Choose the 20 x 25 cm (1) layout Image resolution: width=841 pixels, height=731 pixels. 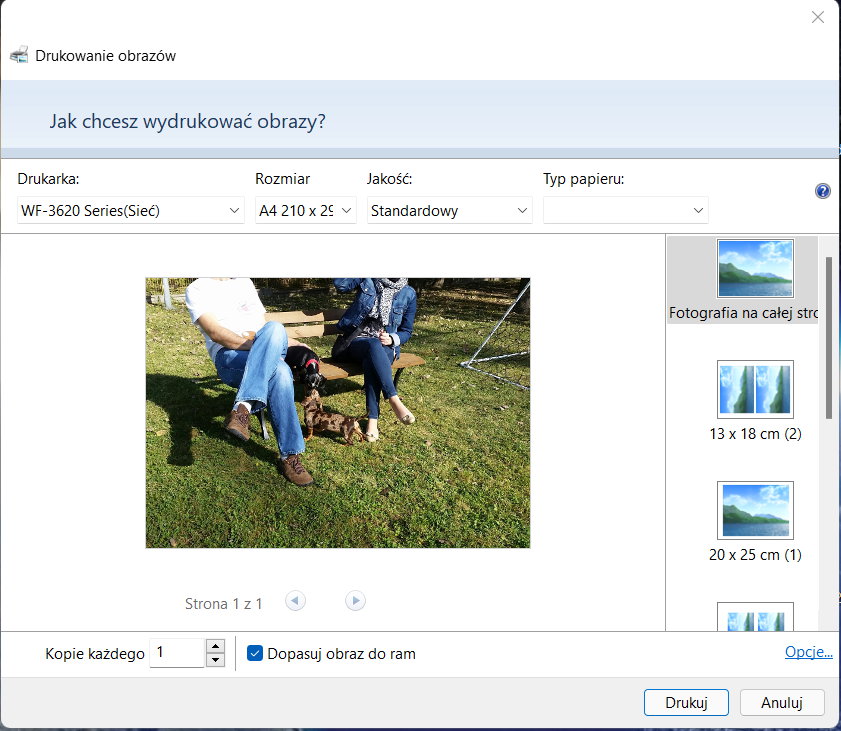755,510
